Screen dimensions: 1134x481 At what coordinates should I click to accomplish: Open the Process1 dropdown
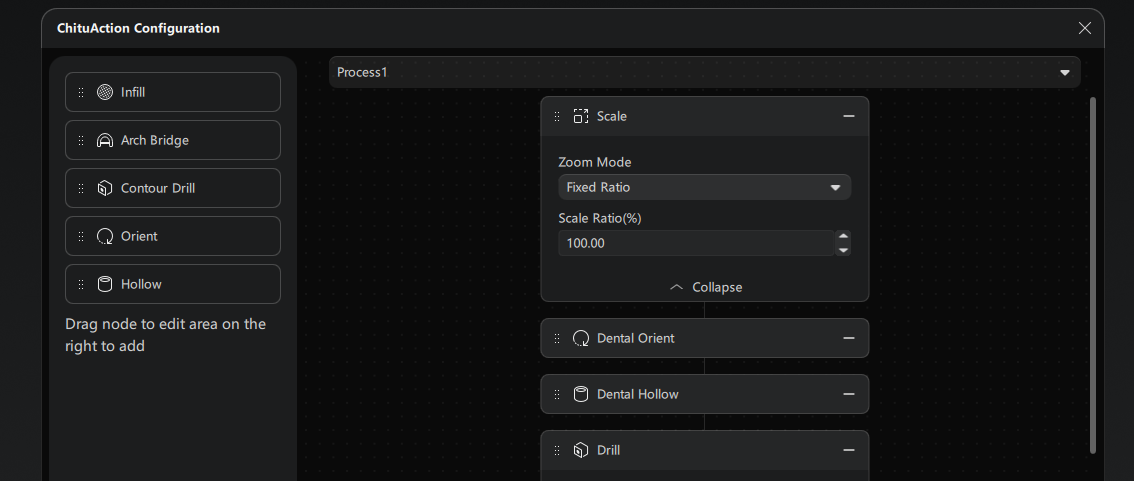[704, 72]
